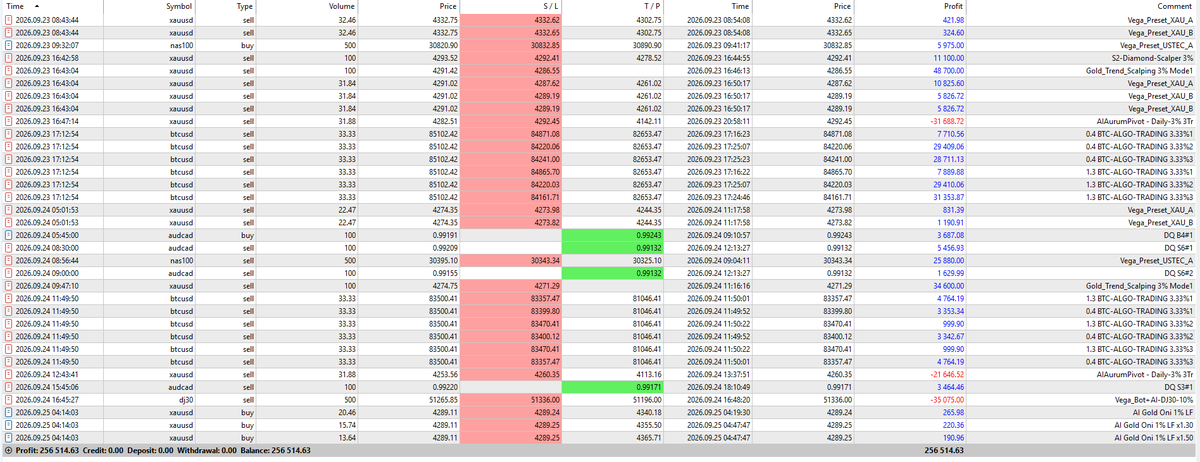Select the Withdrawal: 0.00 status text

pyautogui.click(x=208, y=451)
